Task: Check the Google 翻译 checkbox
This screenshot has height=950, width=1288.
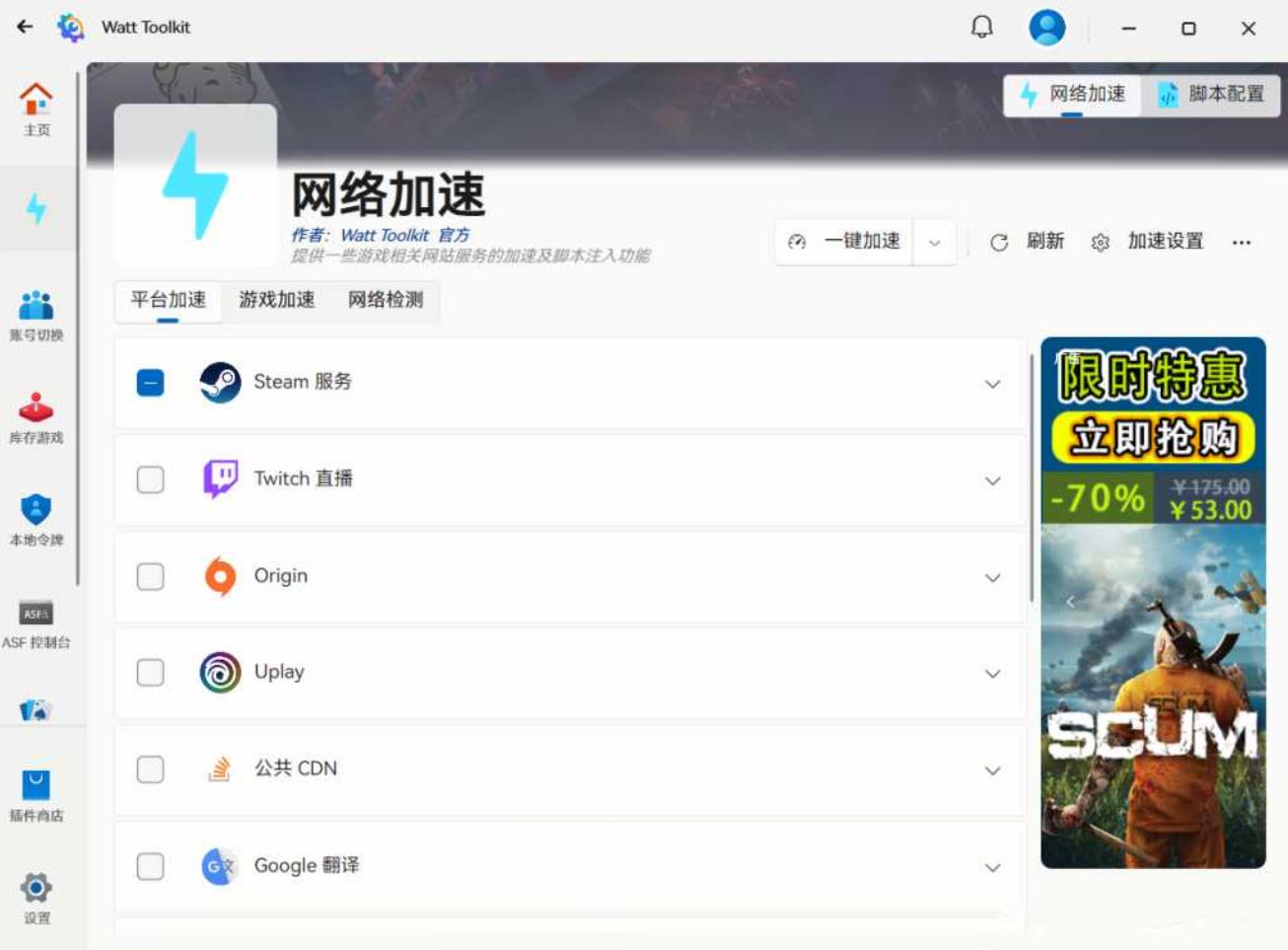Action: 150,866
